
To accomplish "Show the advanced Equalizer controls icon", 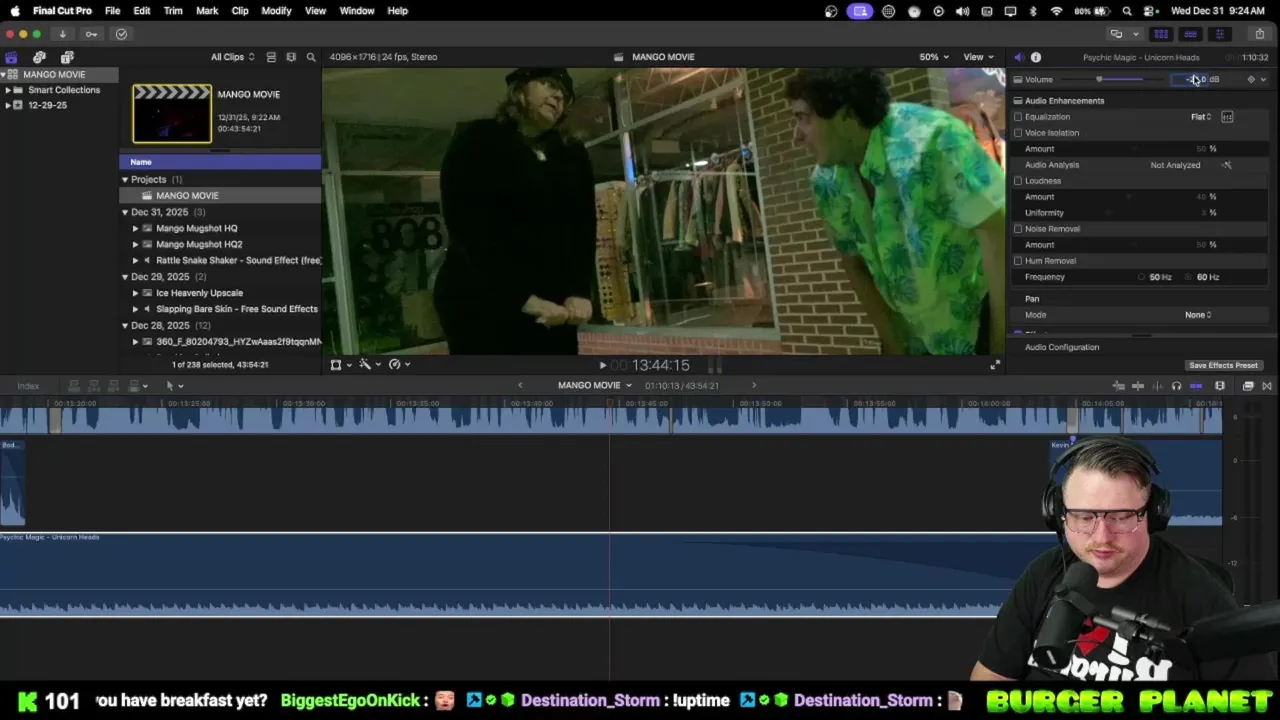I will point(1227,117).
